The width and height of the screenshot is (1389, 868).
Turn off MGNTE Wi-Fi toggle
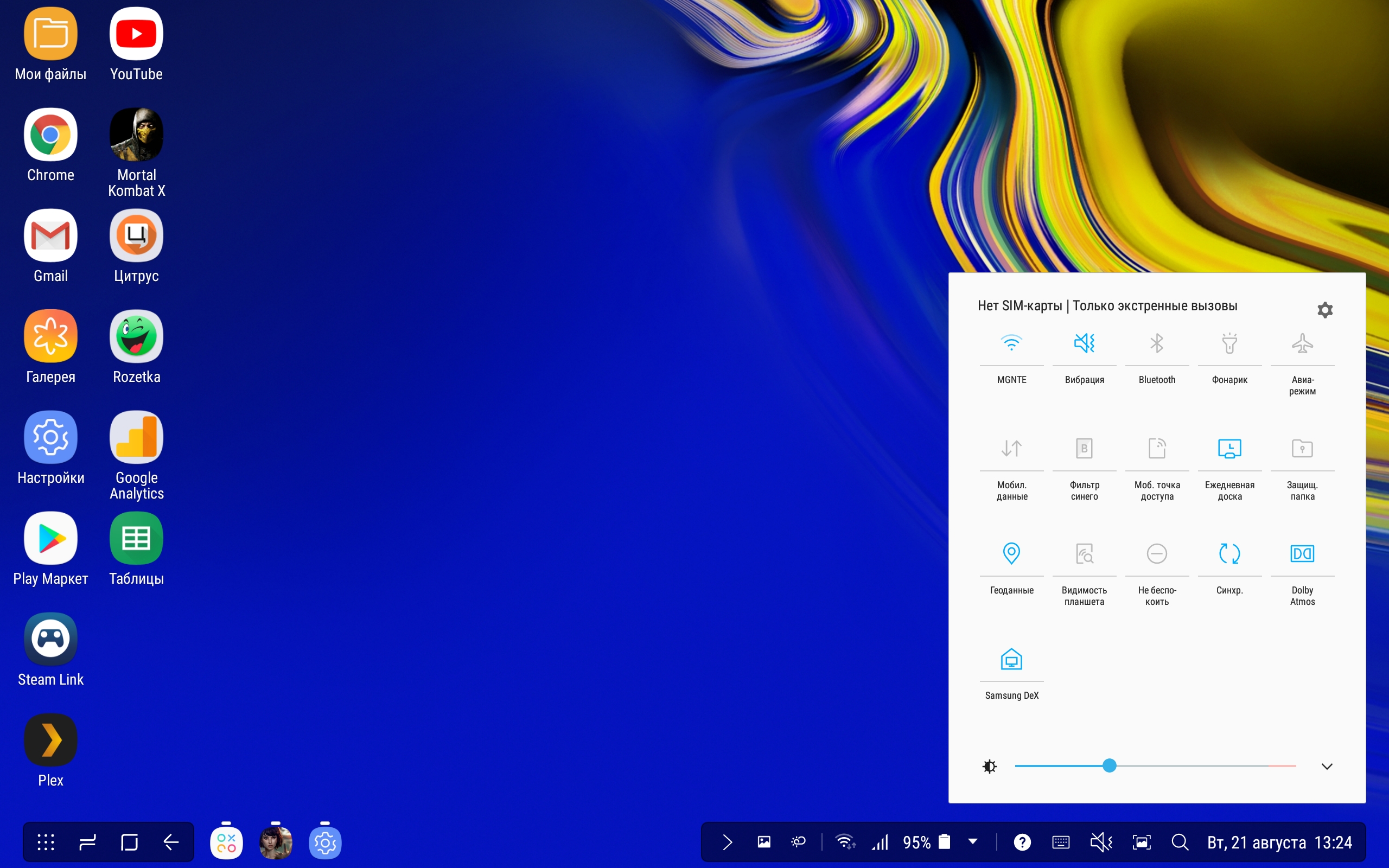coord(1011,344)
